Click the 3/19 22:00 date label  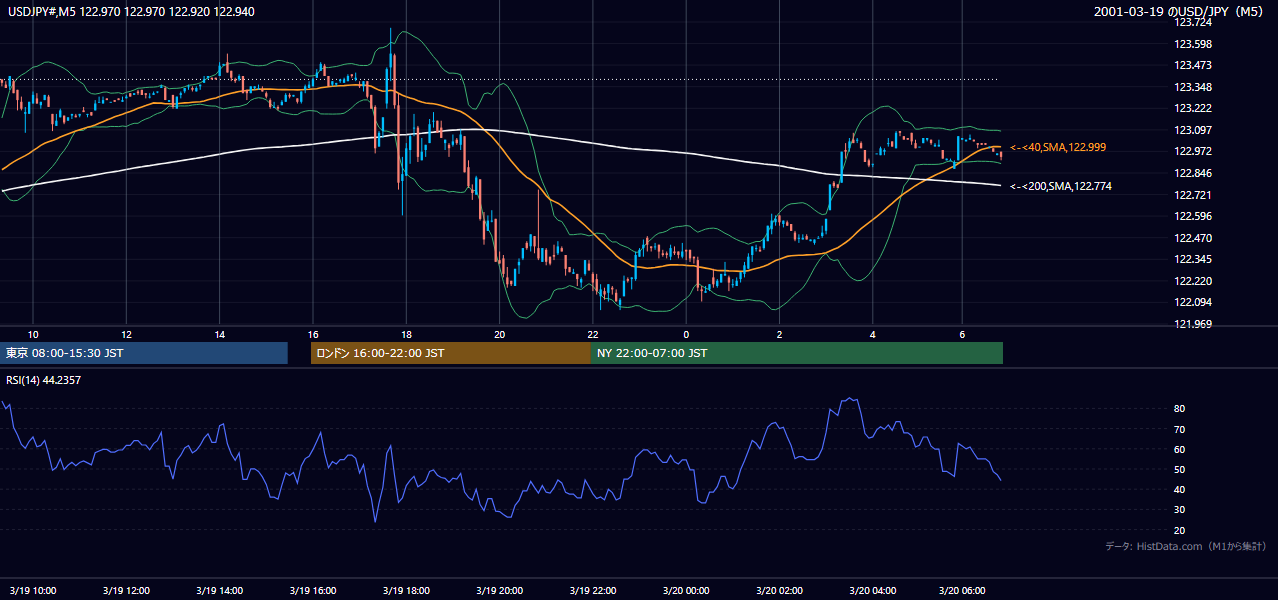(592, 591)
